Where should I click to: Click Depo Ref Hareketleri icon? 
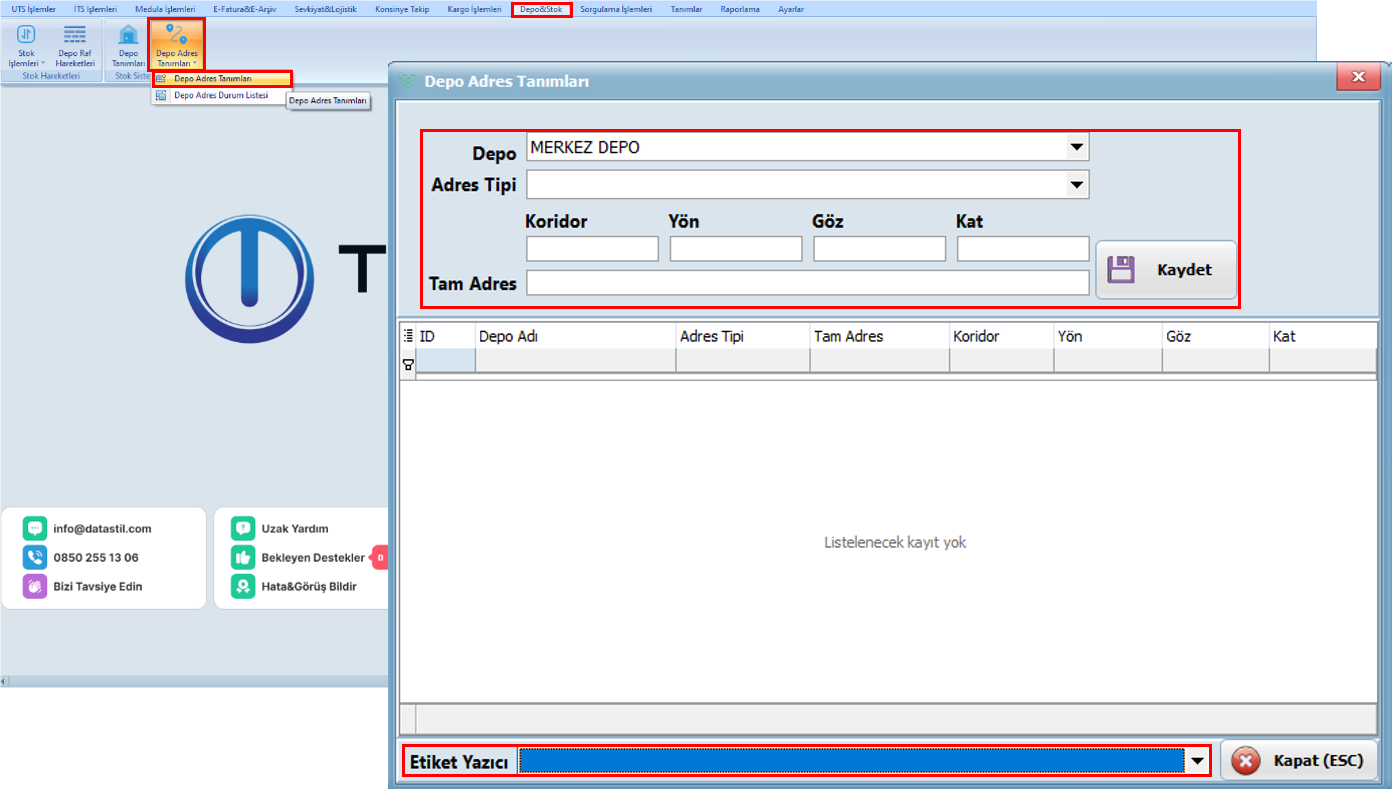[x=75, y=35]
